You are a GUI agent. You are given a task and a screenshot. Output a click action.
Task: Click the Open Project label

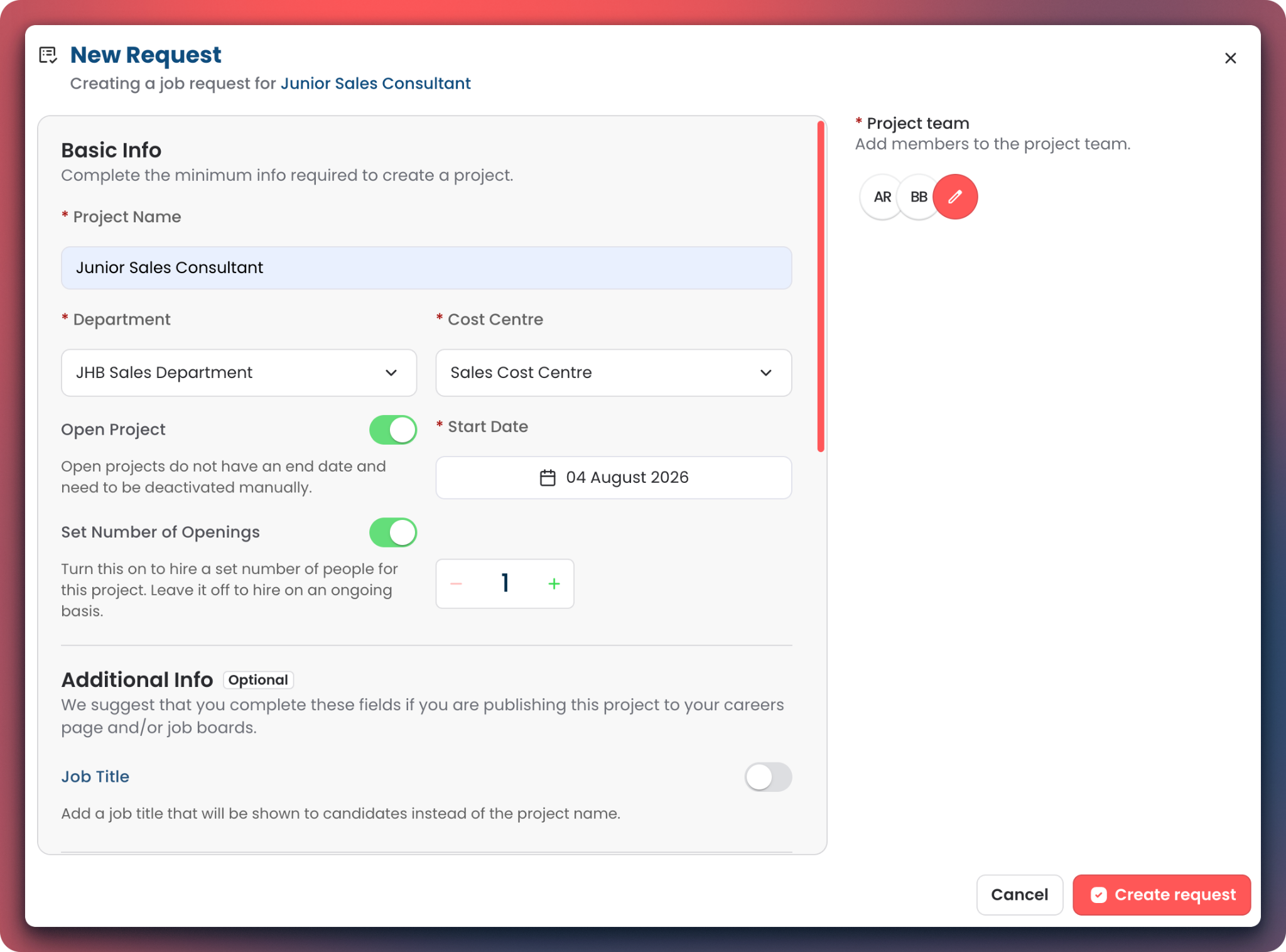tap(113, 430)
